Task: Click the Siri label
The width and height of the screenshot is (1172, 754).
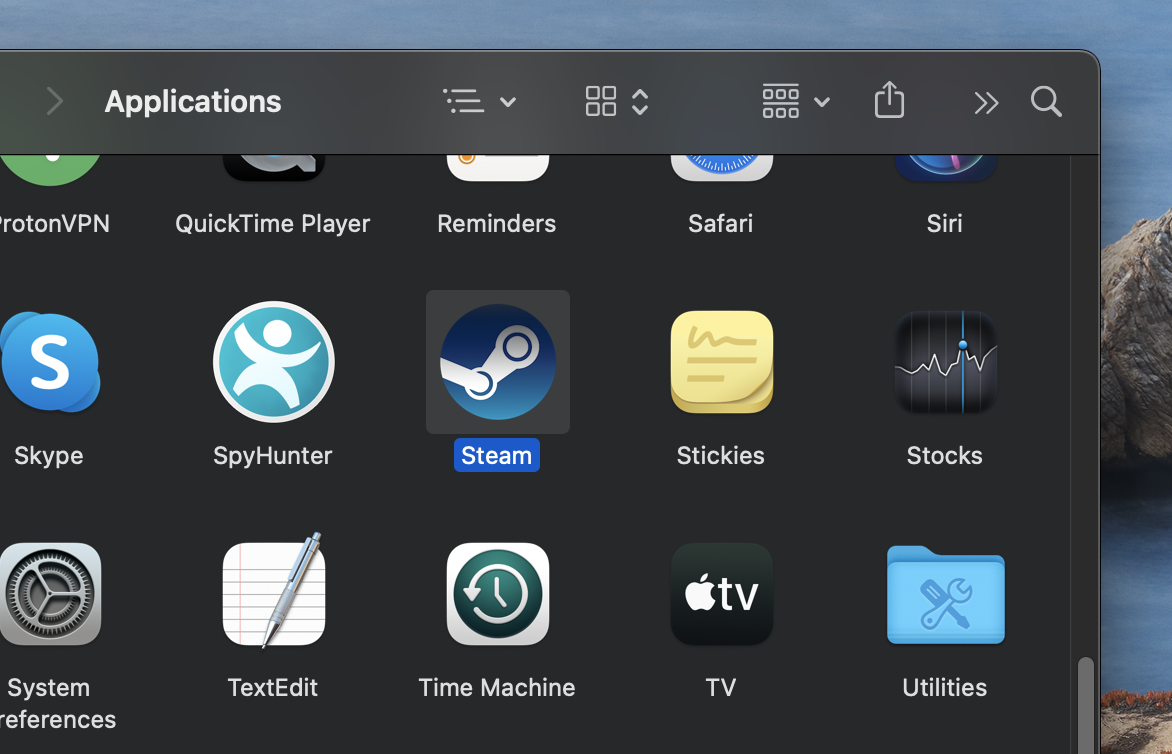Action: (945, 223)
